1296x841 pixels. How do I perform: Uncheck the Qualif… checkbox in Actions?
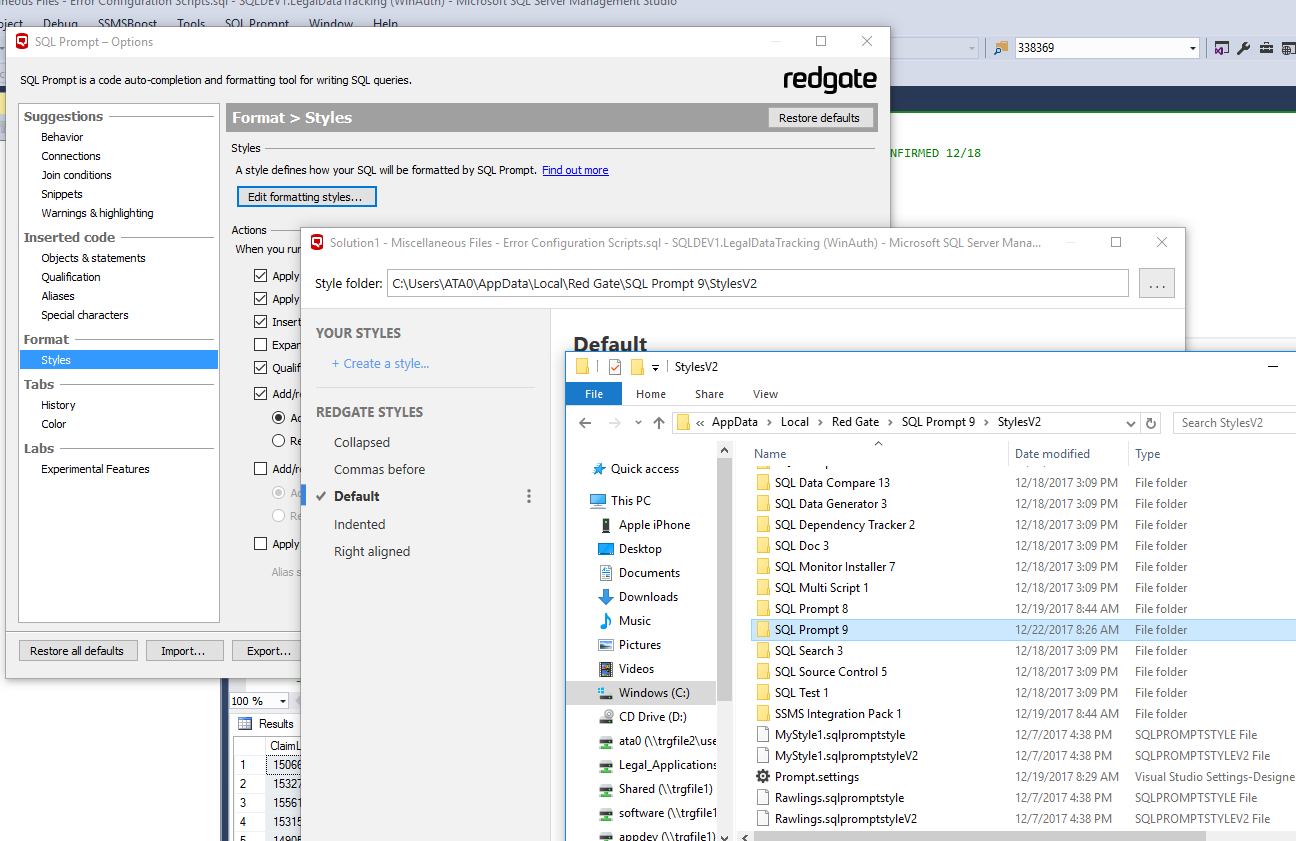(x=261, y=368)
